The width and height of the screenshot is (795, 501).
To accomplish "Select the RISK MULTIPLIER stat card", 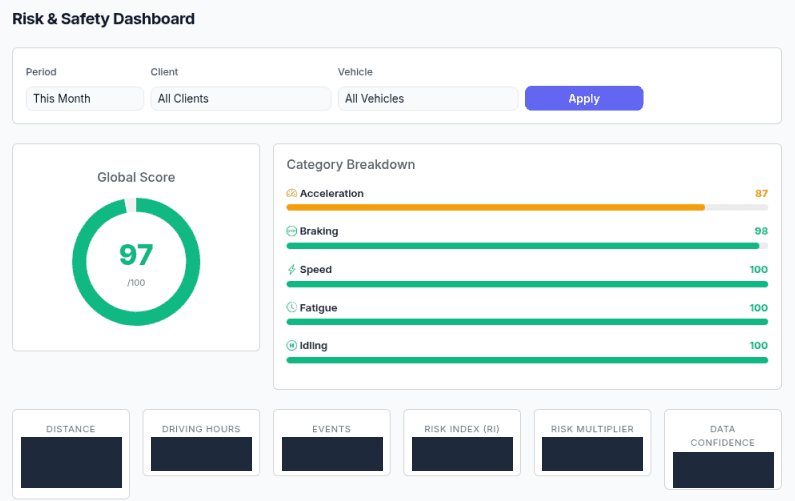I will [x=592, y=443].
